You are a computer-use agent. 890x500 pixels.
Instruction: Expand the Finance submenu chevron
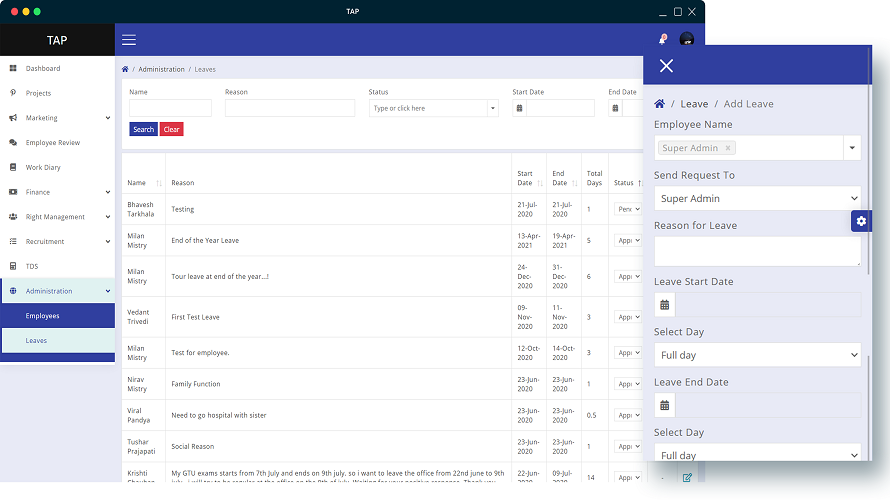108,192
